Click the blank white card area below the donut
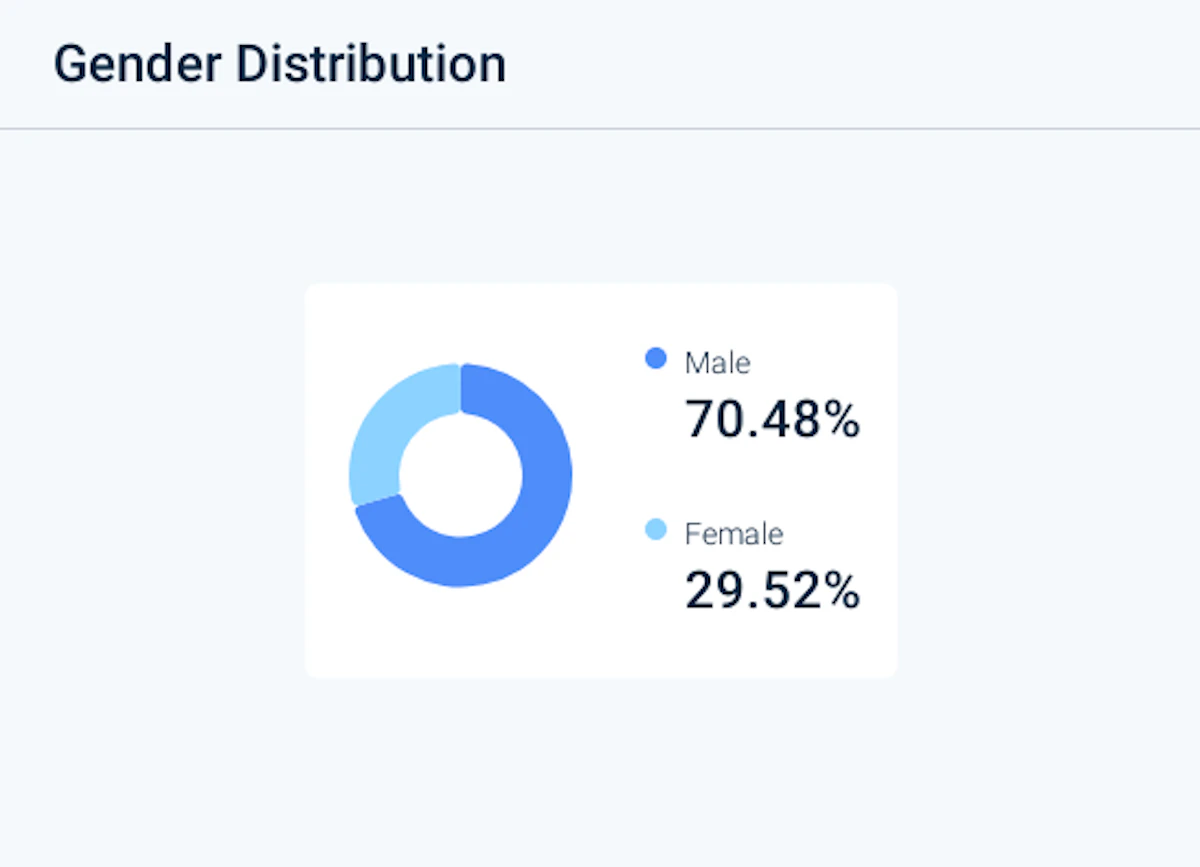The height and width of the screenshot is (867, 1200). (461, 635)
